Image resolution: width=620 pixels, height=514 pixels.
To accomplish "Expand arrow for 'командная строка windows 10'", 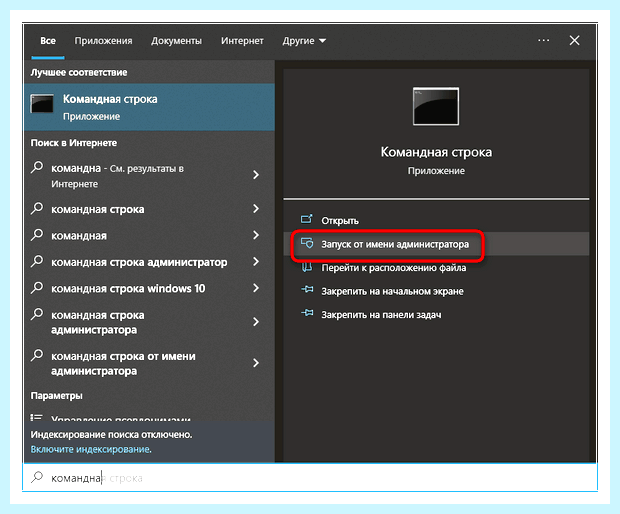I will tap(256, 288).
